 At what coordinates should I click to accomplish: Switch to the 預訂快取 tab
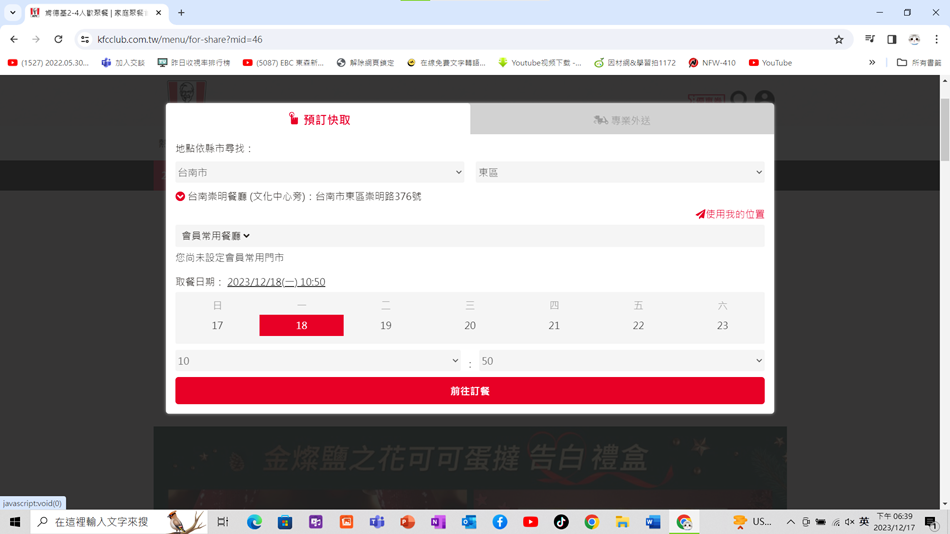click(x=319, y=119)
